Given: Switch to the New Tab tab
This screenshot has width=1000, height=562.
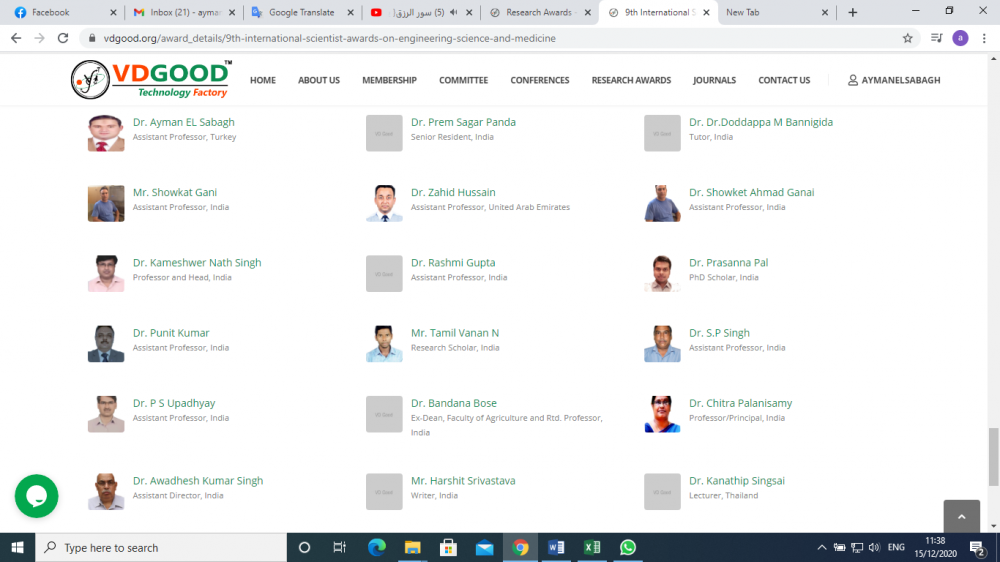Looking at the screenshot, I should 775,12.
